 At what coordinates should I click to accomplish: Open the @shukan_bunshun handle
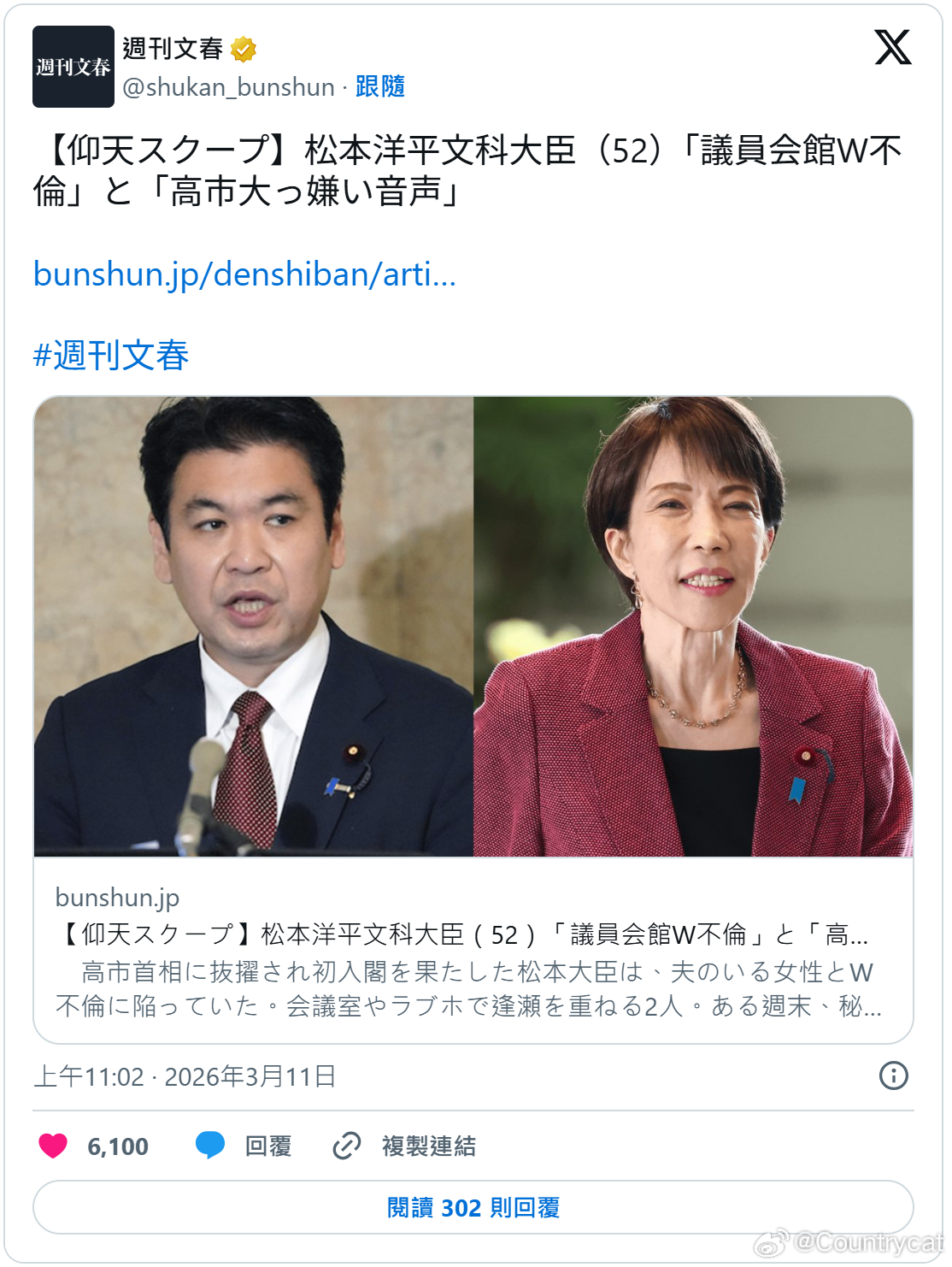228,86
